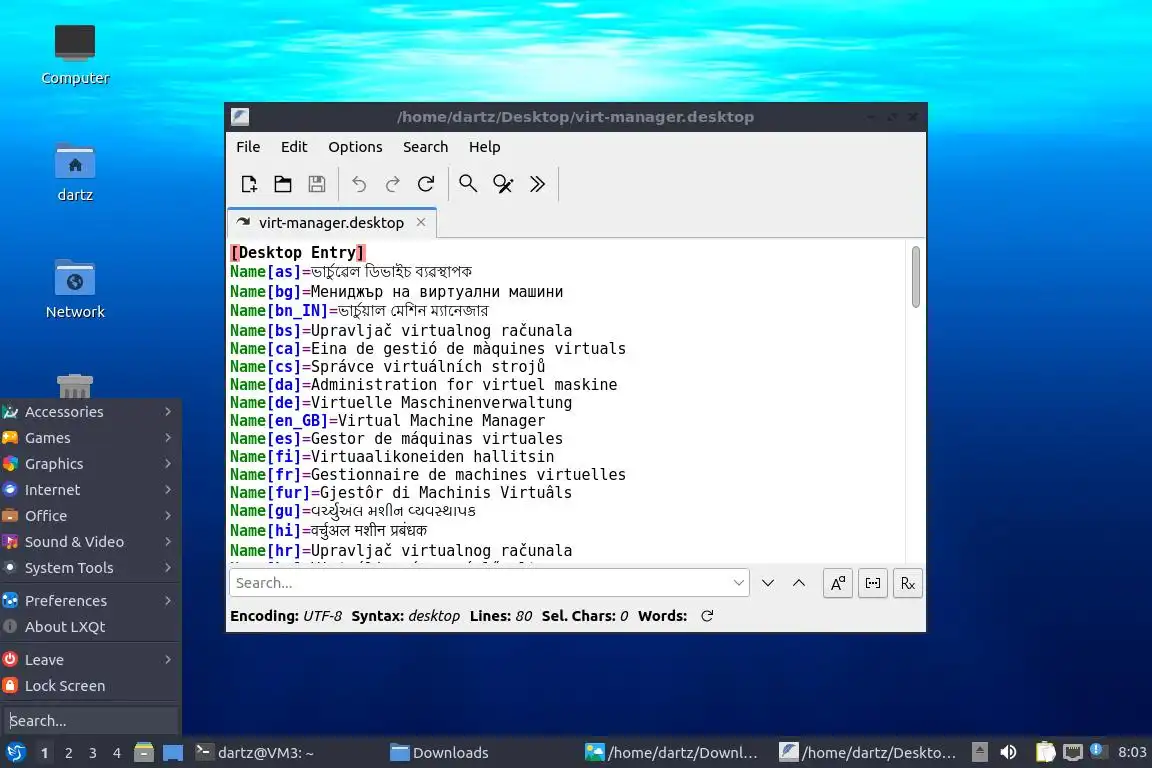This screenshot has height=768, width=1152.
Task: Toggle Match Case search option
Action: [x=838, y=584]
